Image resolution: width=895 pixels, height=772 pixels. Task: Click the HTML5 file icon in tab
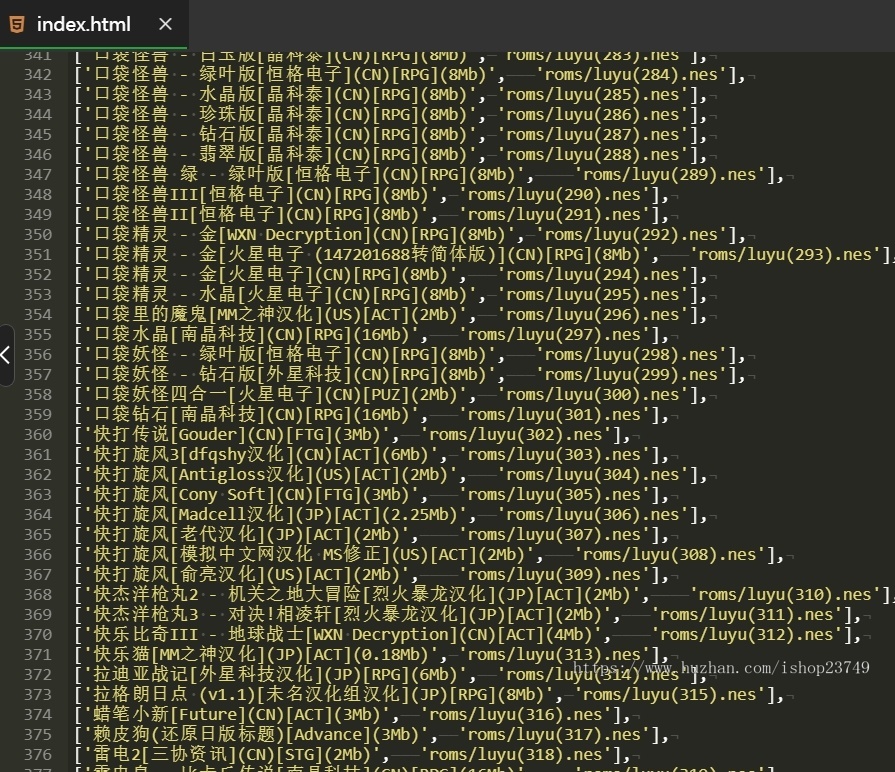(x=17, y=25)
